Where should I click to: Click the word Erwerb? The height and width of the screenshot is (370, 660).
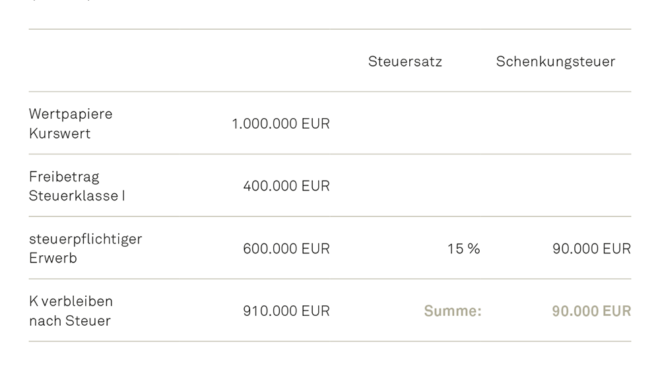(x=53, y=258)
